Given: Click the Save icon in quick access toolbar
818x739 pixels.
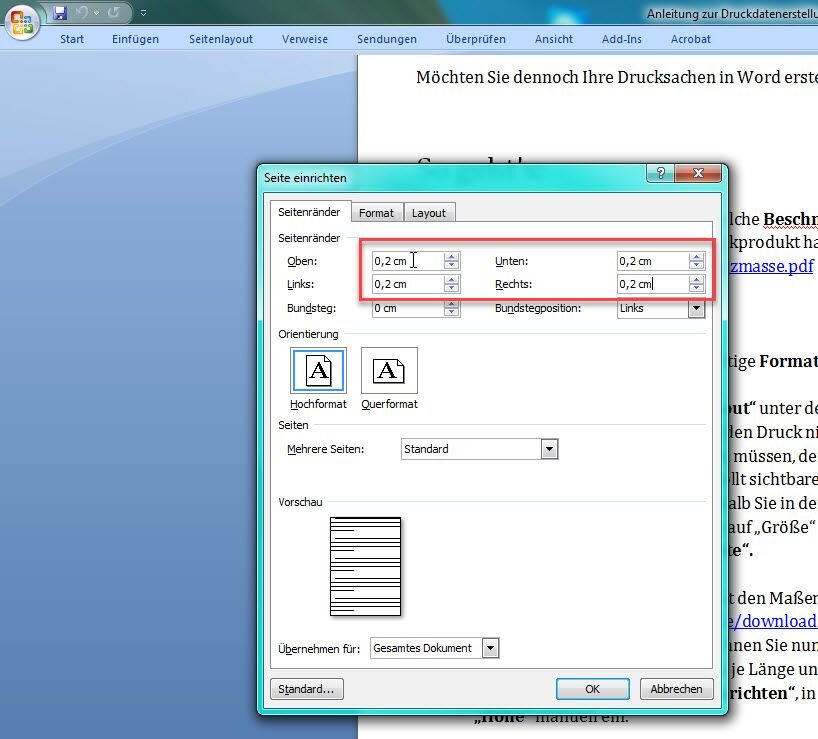Looking at the screenshot, I should click(60, 13).
